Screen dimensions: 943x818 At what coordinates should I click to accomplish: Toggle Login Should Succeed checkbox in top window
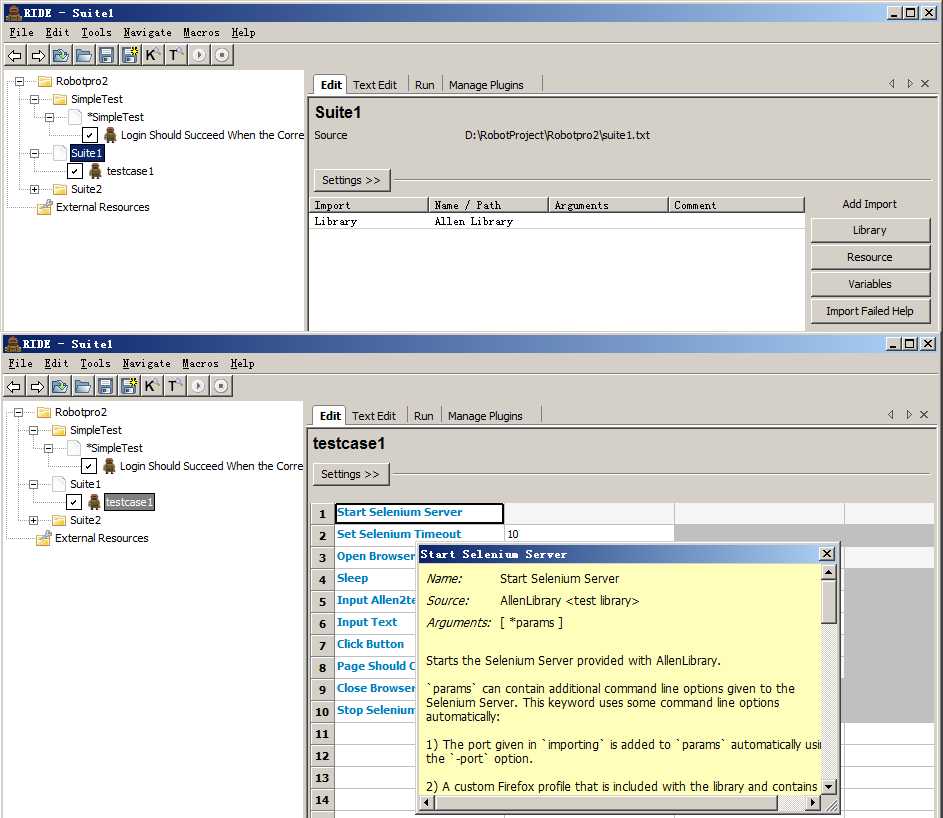[90, 135]
